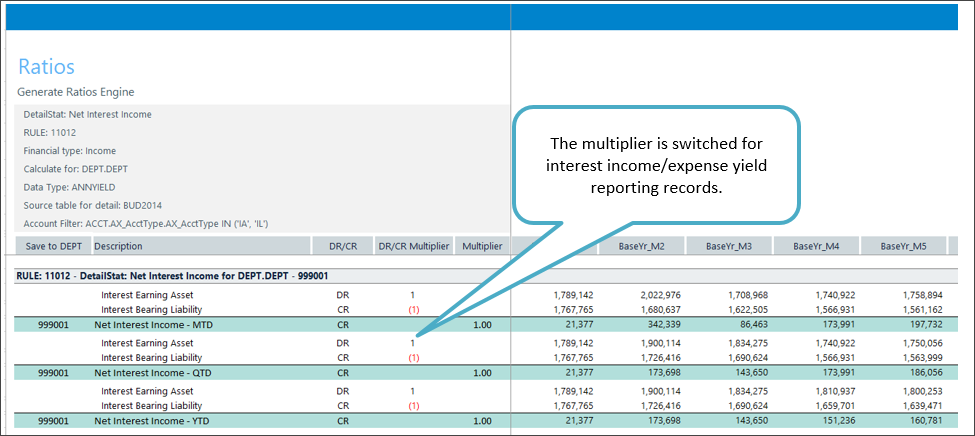
Task: Click the value 1,563,999
Action: (x=921, y=358)
